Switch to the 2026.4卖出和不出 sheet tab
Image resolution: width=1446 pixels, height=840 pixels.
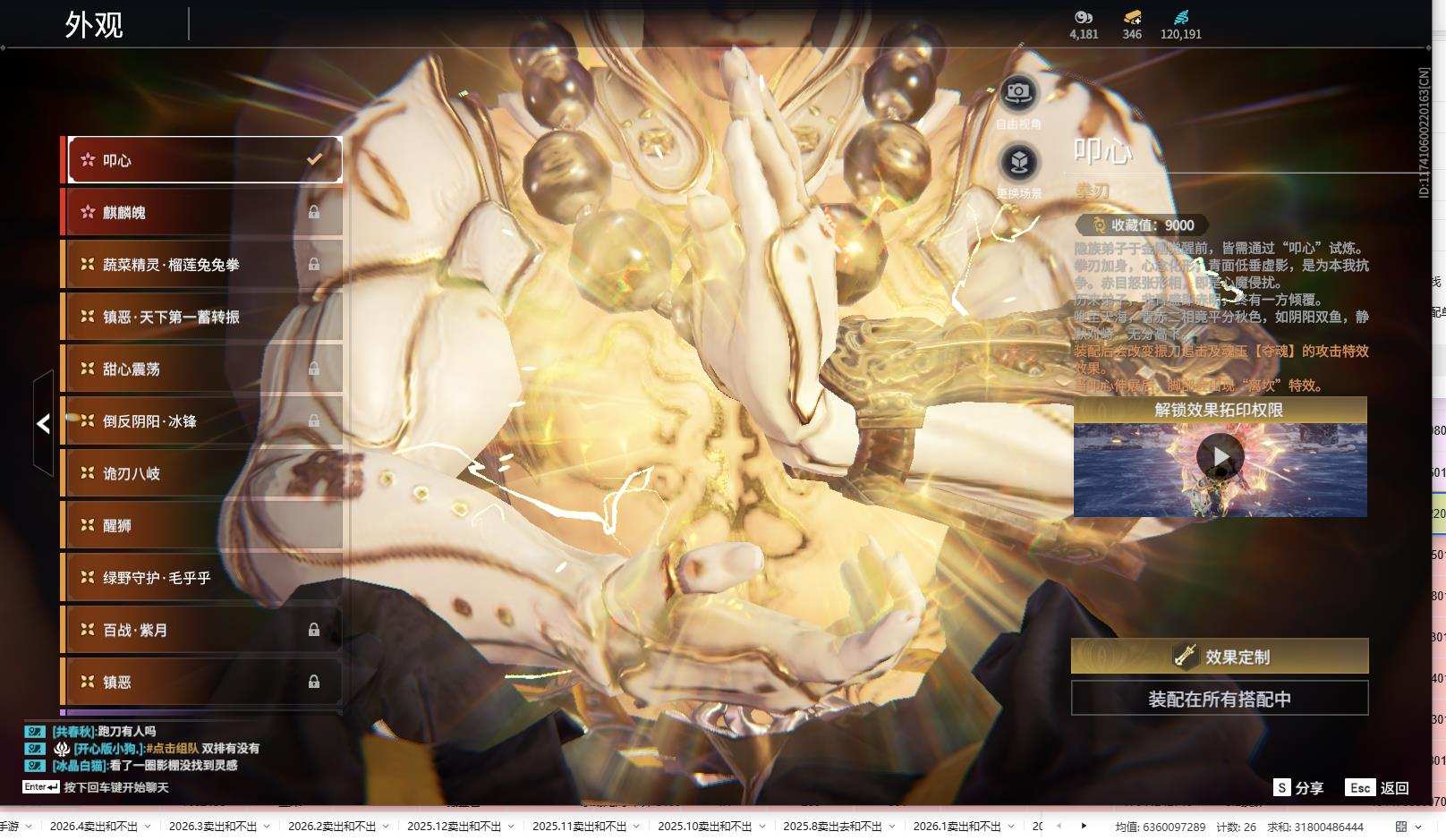click(94, 827)
